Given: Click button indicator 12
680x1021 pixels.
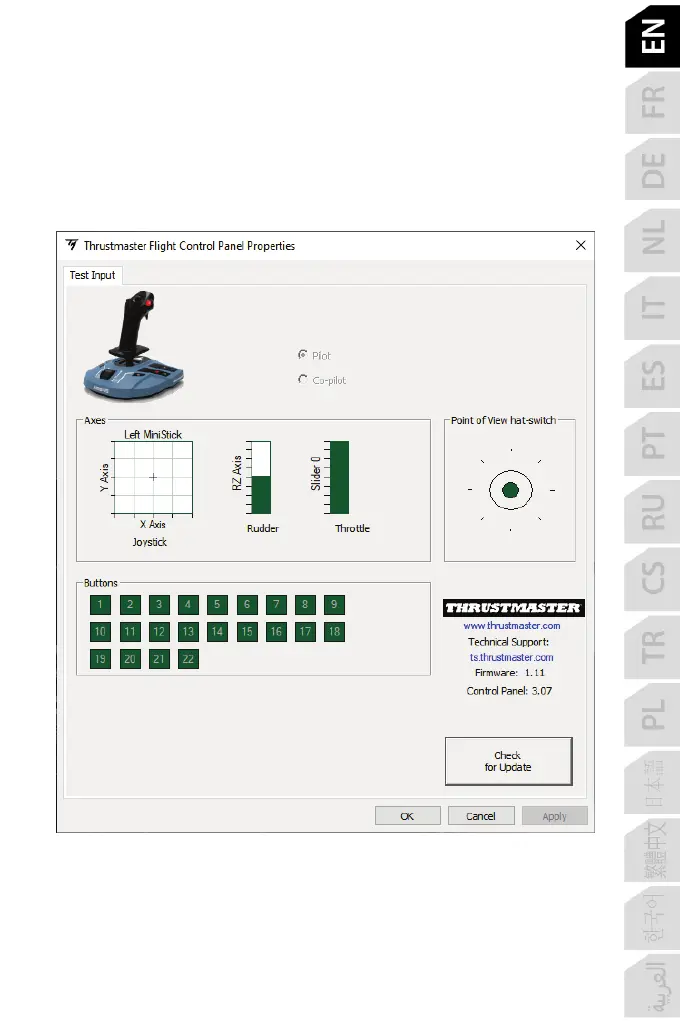Looking at the screenshot, I should [x=159, y=632].
